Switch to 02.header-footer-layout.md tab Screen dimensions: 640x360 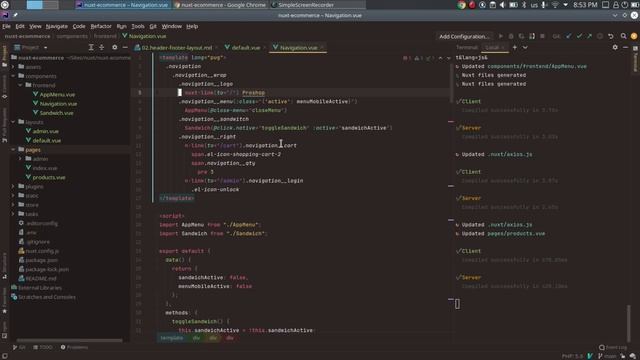[x=176, y=48]
